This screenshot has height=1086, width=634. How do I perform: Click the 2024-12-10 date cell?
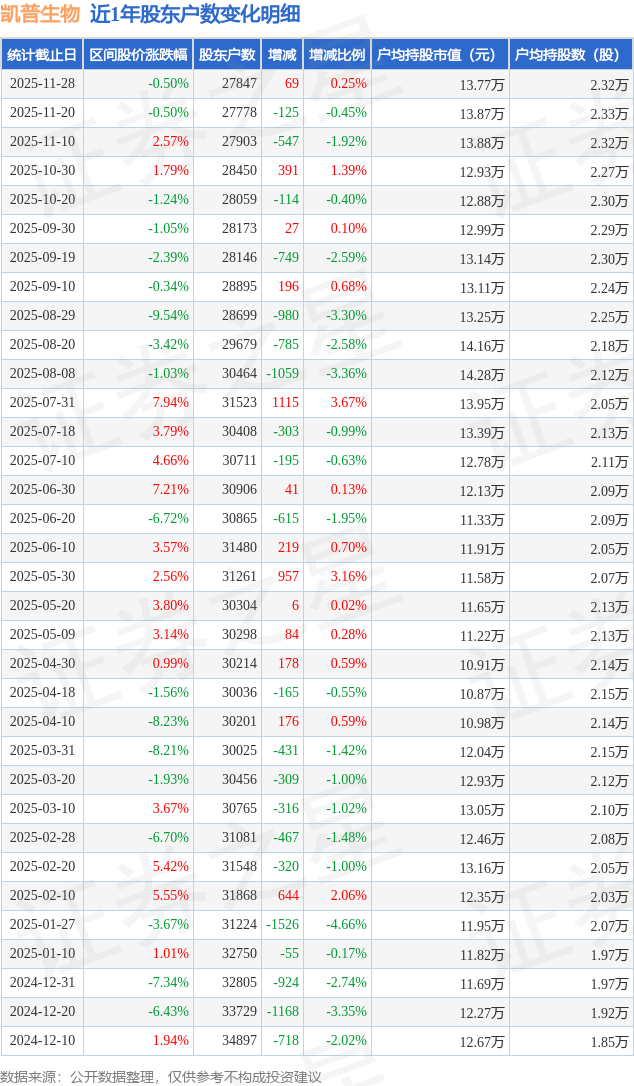(42, 1041)
